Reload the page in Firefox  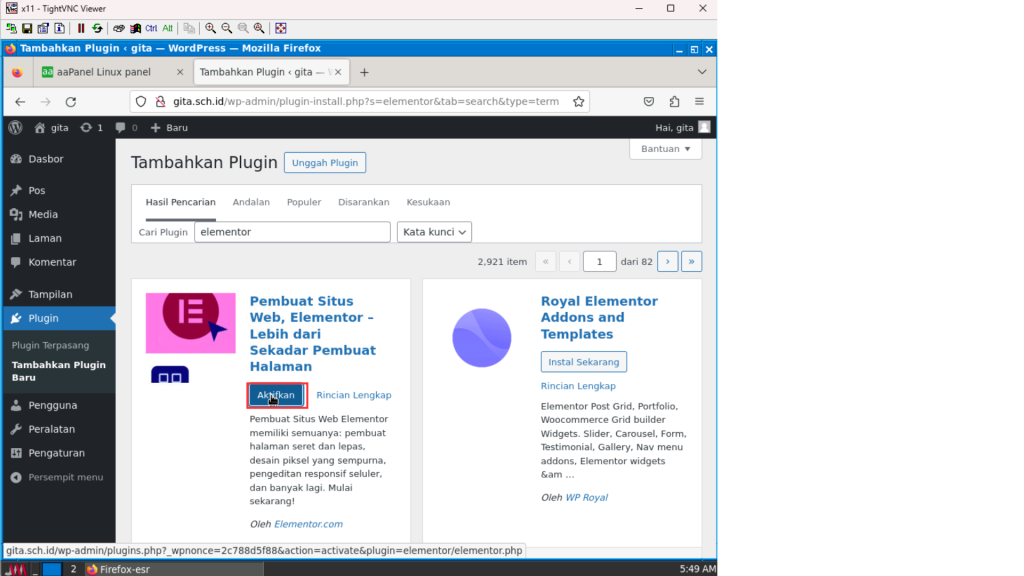pos(71,101)
